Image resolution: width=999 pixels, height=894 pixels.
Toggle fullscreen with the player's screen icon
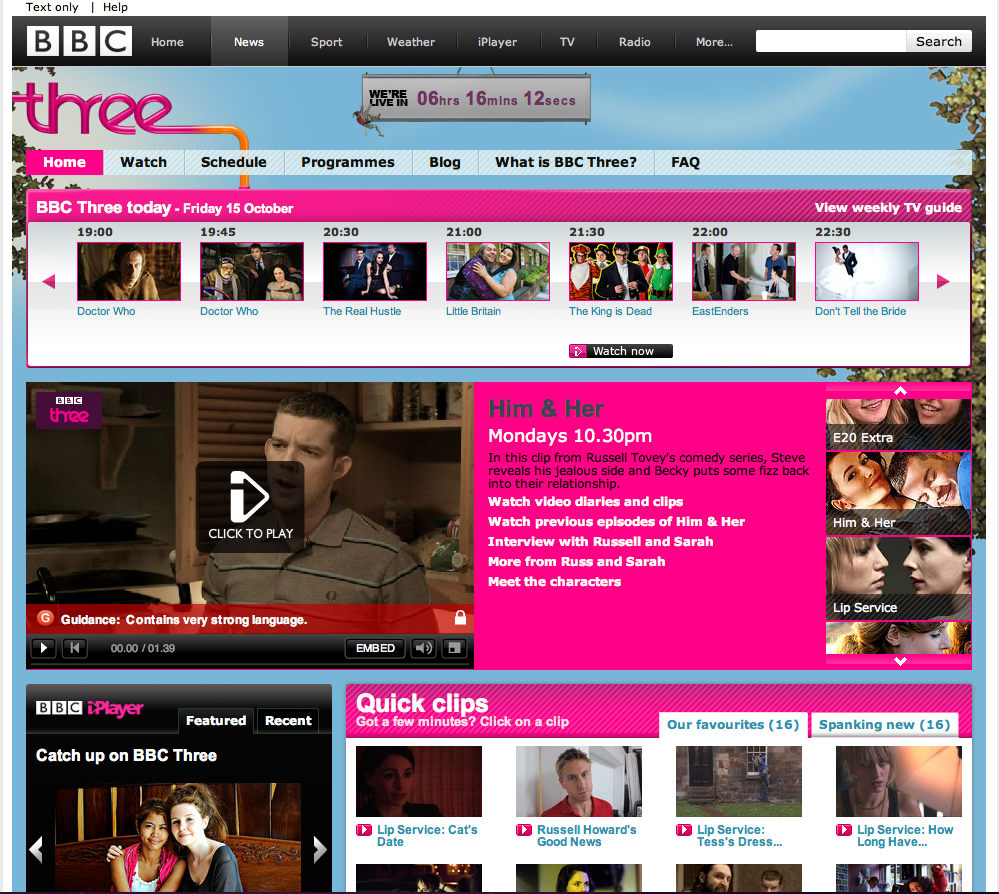click(x=453, y=647)
